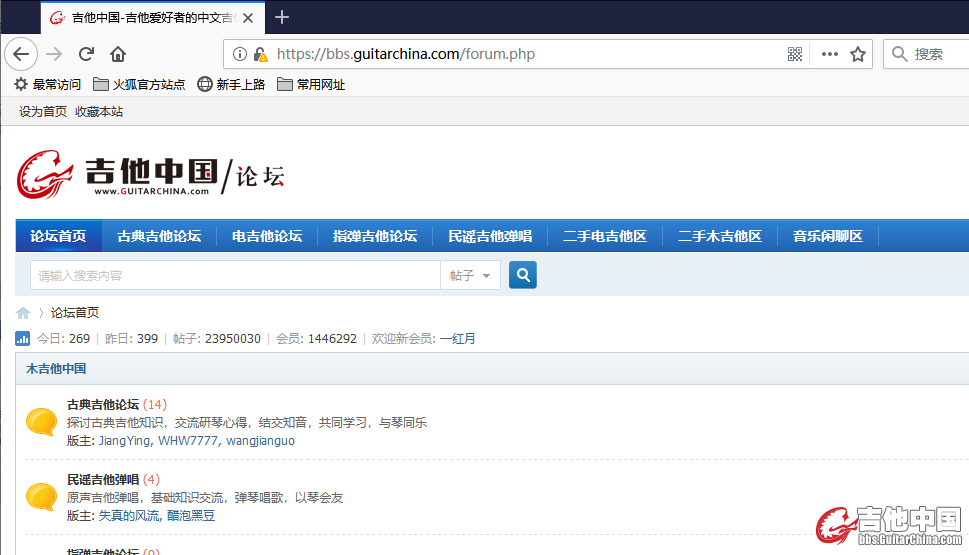Screen dimensions: 969x555
Task: Click 设为首页 link
Action: (x=43, y=112)
